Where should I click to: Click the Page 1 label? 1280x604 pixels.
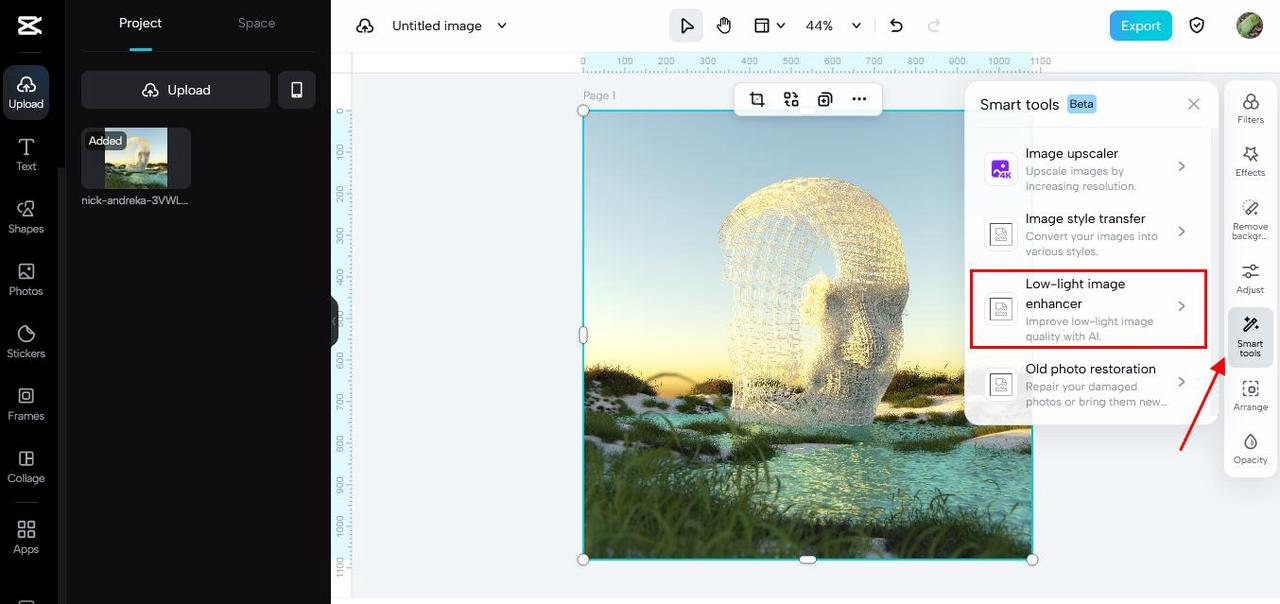599,96
